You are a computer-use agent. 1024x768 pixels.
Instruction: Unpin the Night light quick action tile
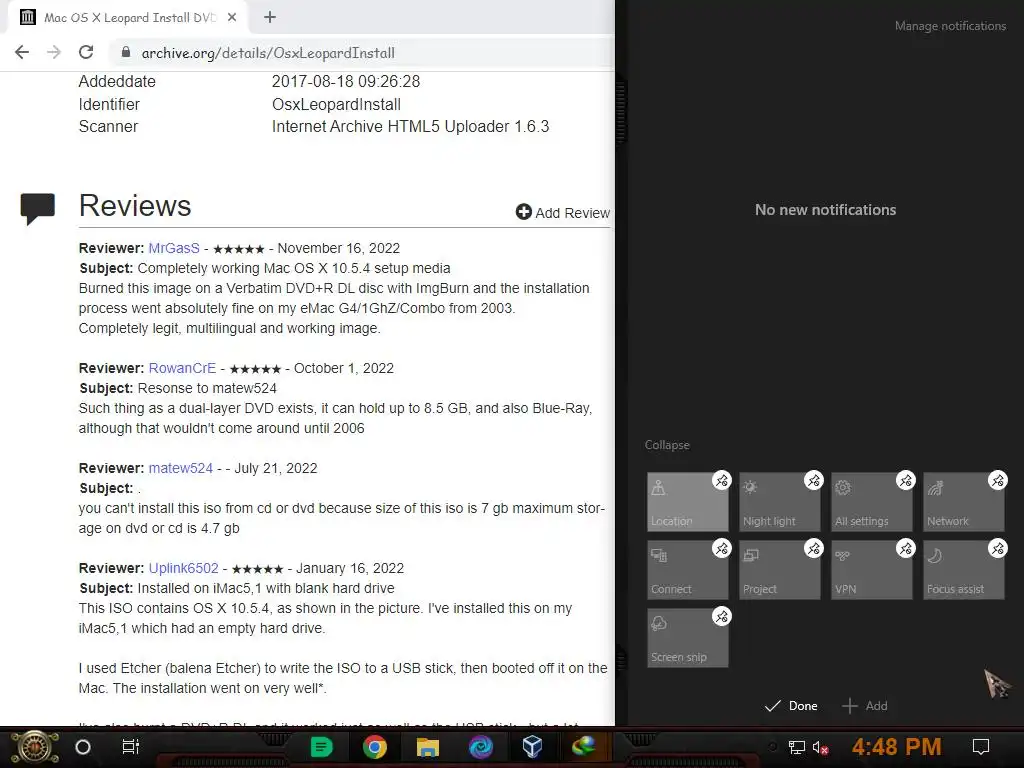(x=814, y=481)
